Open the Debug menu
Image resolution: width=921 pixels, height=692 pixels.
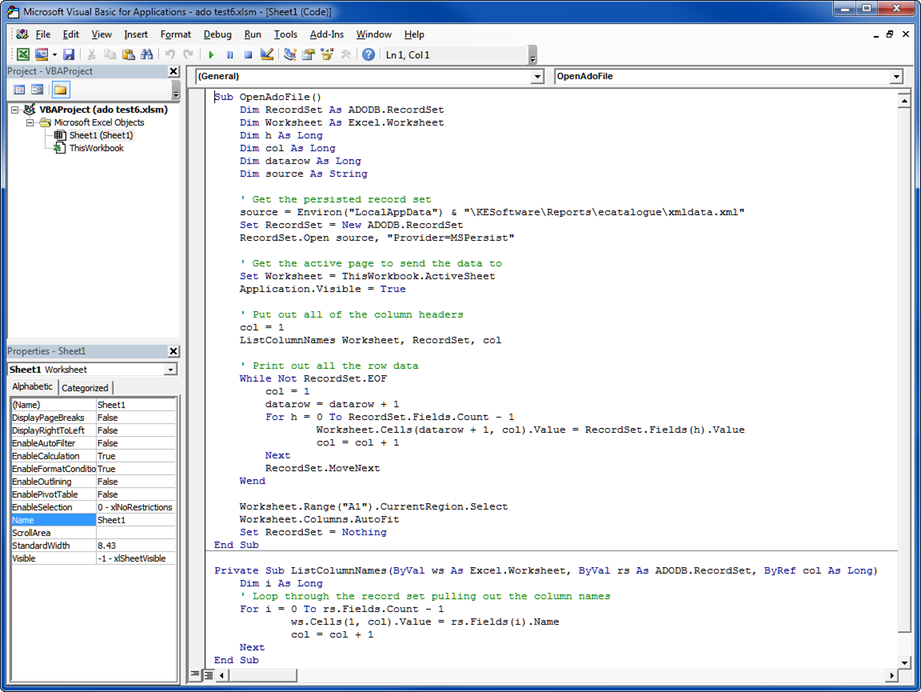coord(217,34)
